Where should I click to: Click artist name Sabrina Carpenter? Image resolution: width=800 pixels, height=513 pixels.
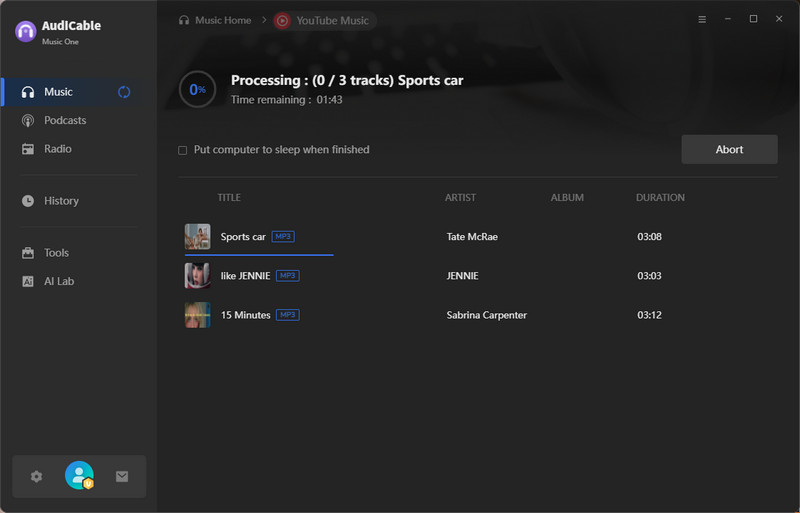point(487,315)
